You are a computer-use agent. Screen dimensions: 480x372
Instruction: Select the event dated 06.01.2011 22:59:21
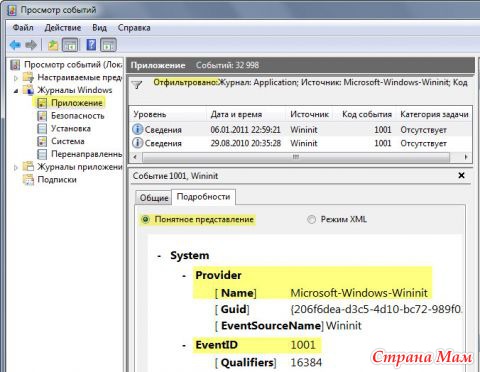(301, 129)
